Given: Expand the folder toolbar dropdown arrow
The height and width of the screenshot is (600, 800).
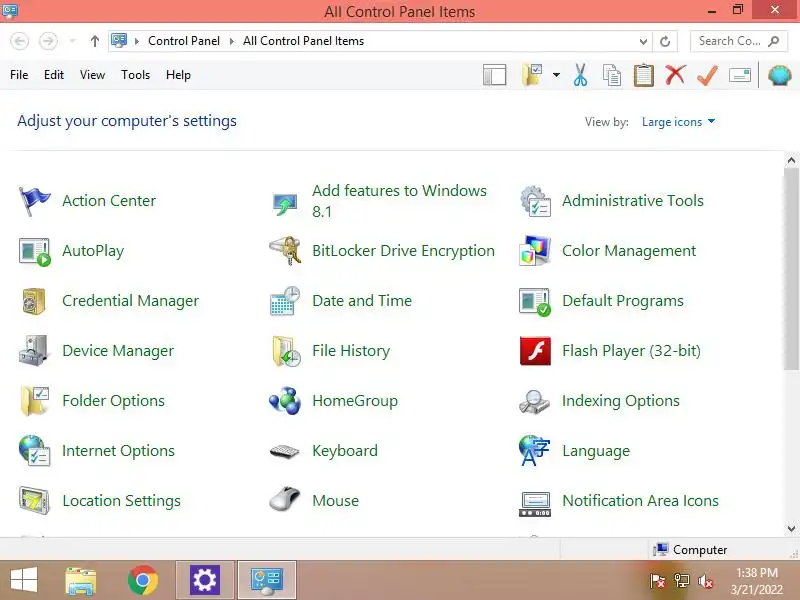Looking at the screenshot, I should coord(556,75).
